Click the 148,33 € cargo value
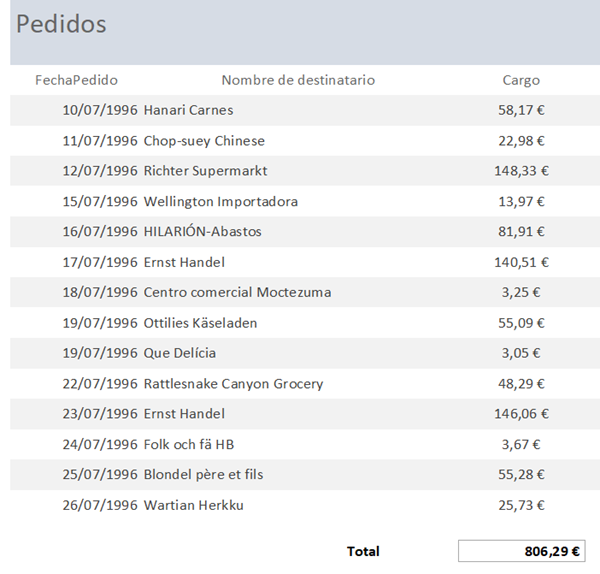Image resolution: width=600 pixels, height=574 pixels. 521,171
